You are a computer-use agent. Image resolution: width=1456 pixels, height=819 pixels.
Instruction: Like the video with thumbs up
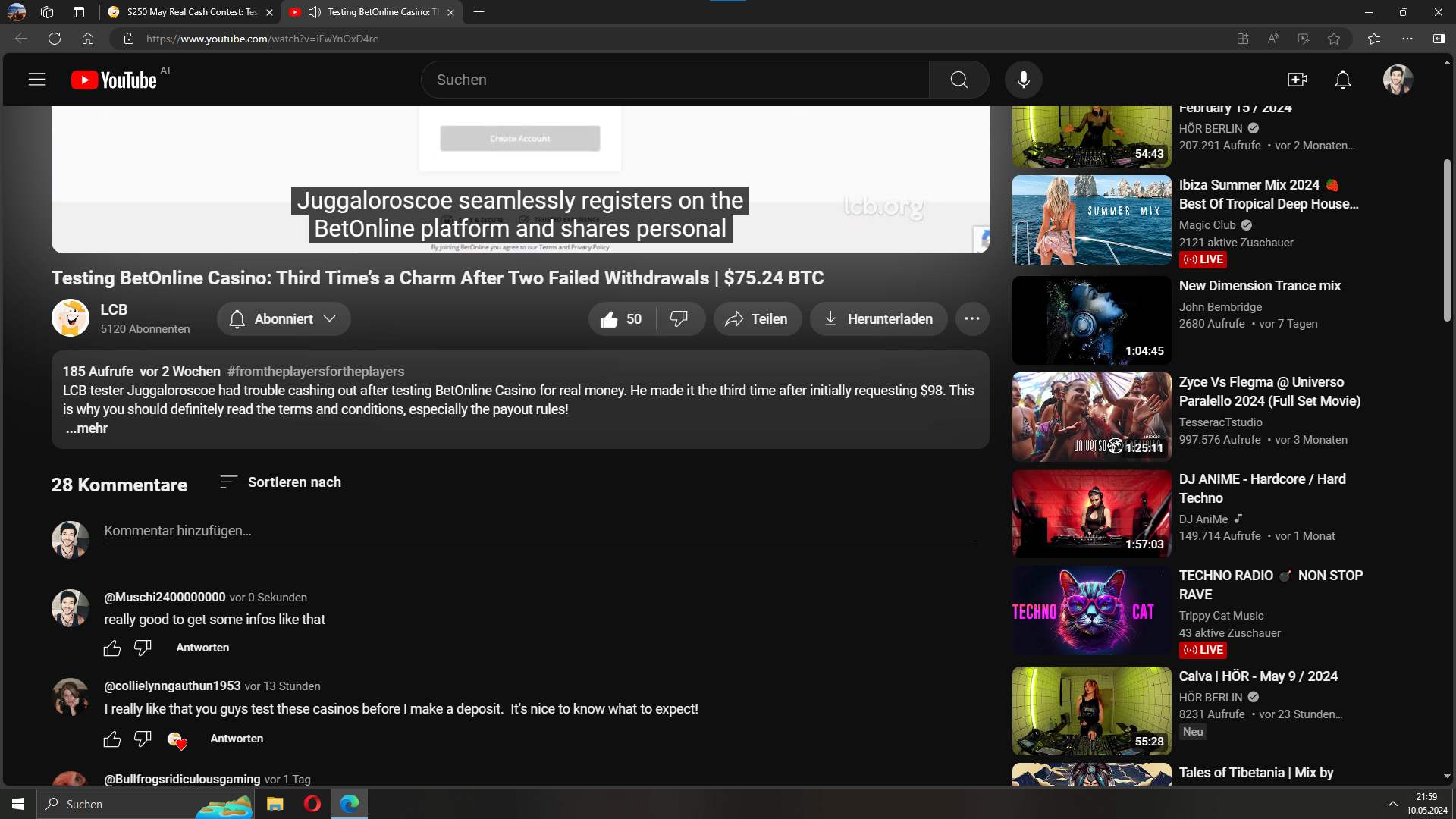[x=621, y=319]
